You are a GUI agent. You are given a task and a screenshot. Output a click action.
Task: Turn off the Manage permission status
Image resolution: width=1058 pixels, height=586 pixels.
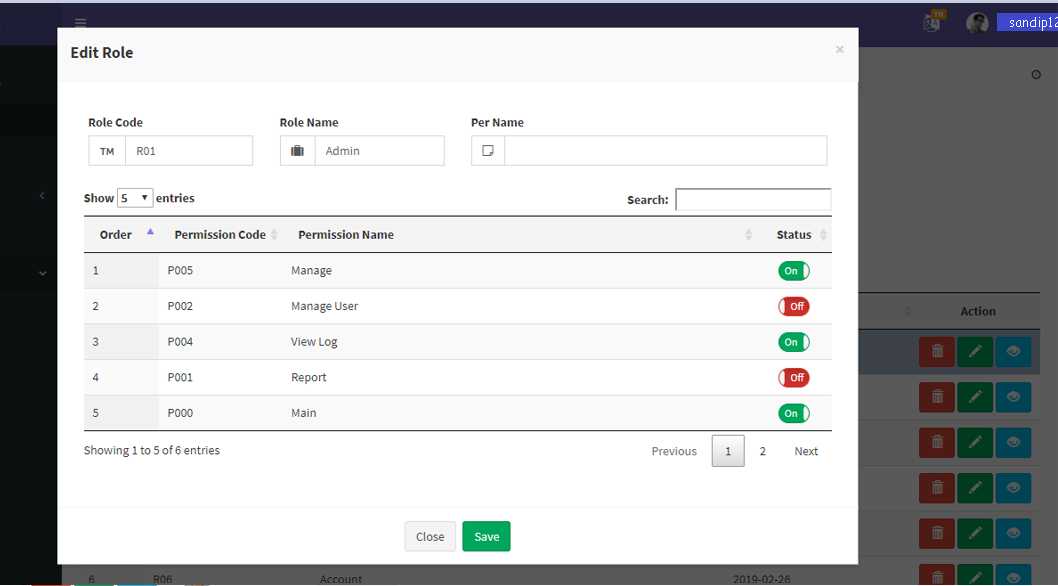(x=793, y=270)
